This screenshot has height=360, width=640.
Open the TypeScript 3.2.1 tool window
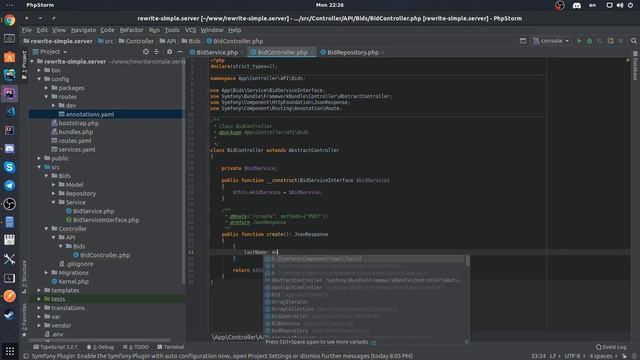tap(55, 347)
